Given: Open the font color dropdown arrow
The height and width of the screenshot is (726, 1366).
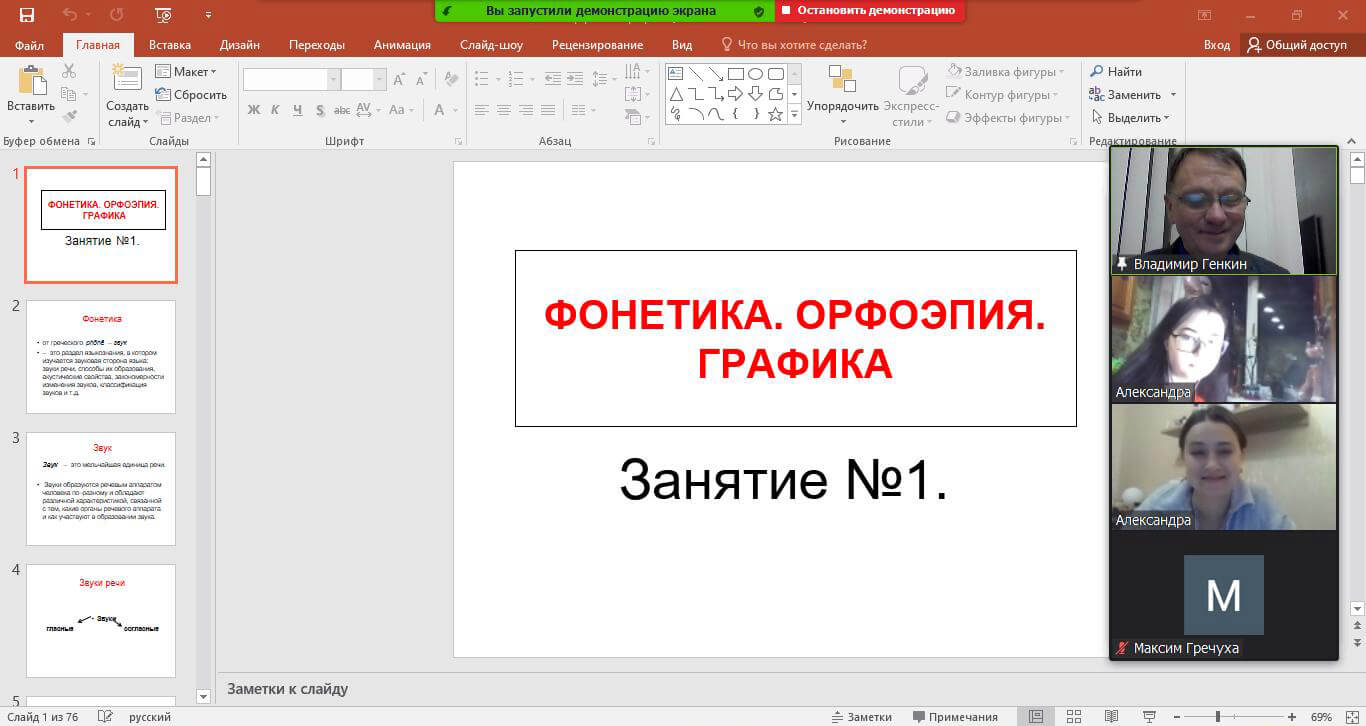Looking at the screenshot, I should point(454,110).
